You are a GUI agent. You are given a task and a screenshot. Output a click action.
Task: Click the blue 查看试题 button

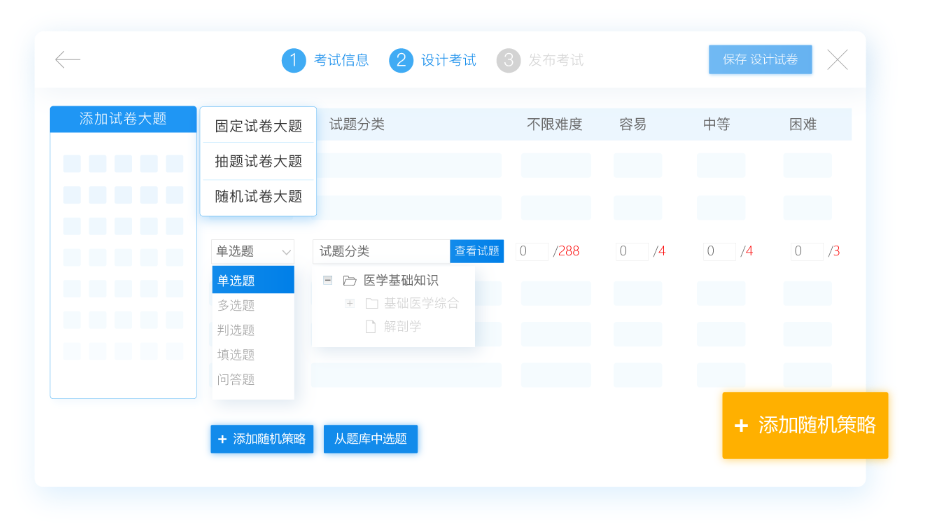477,251
